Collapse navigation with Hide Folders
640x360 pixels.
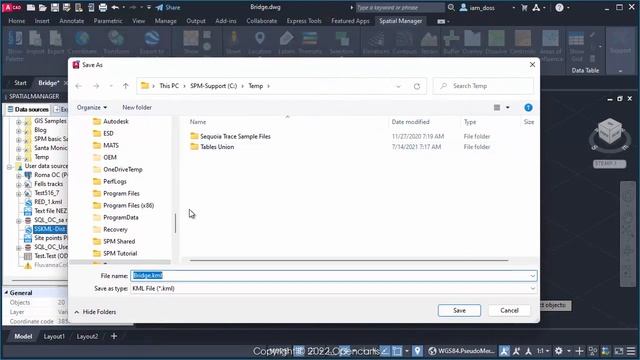95,312
